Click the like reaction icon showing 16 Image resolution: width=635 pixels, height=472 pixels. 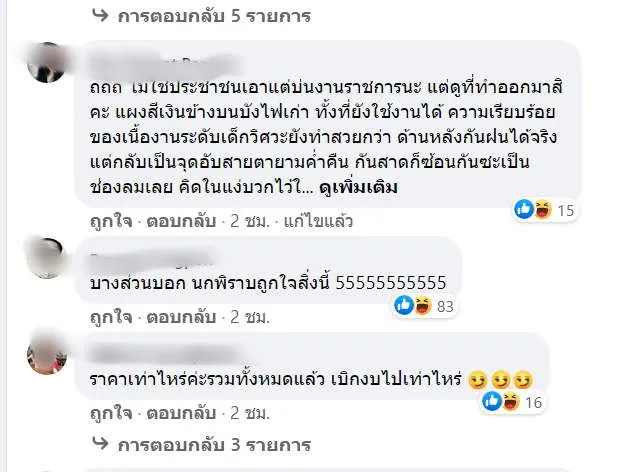click(492, 401)
